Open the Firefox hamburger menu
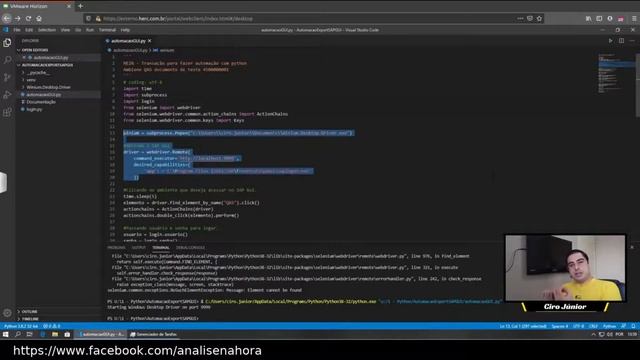 pos(633,18)
